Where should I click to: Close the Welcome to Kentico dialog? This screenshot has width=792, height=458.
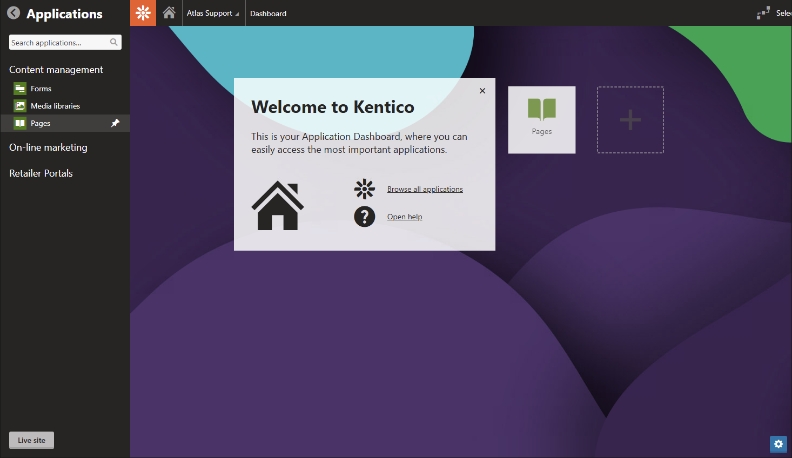(482, 91)
